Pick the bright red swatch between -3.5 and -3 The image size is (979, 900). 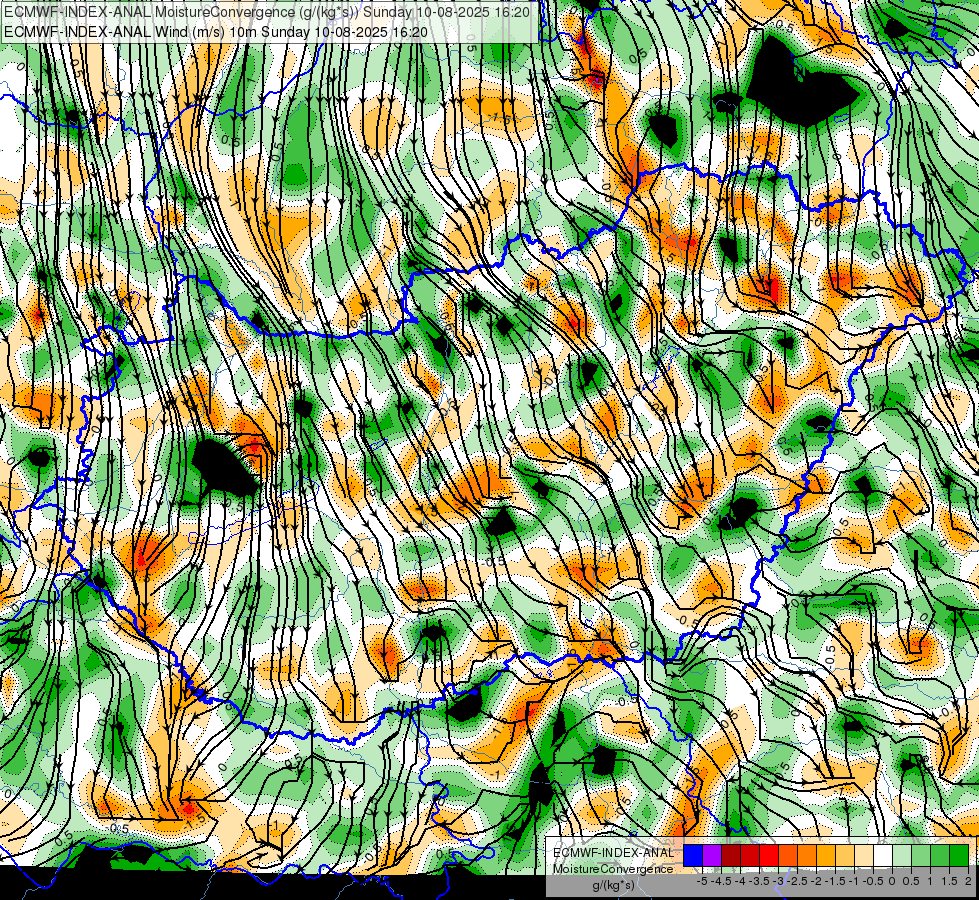click(769, 856)
